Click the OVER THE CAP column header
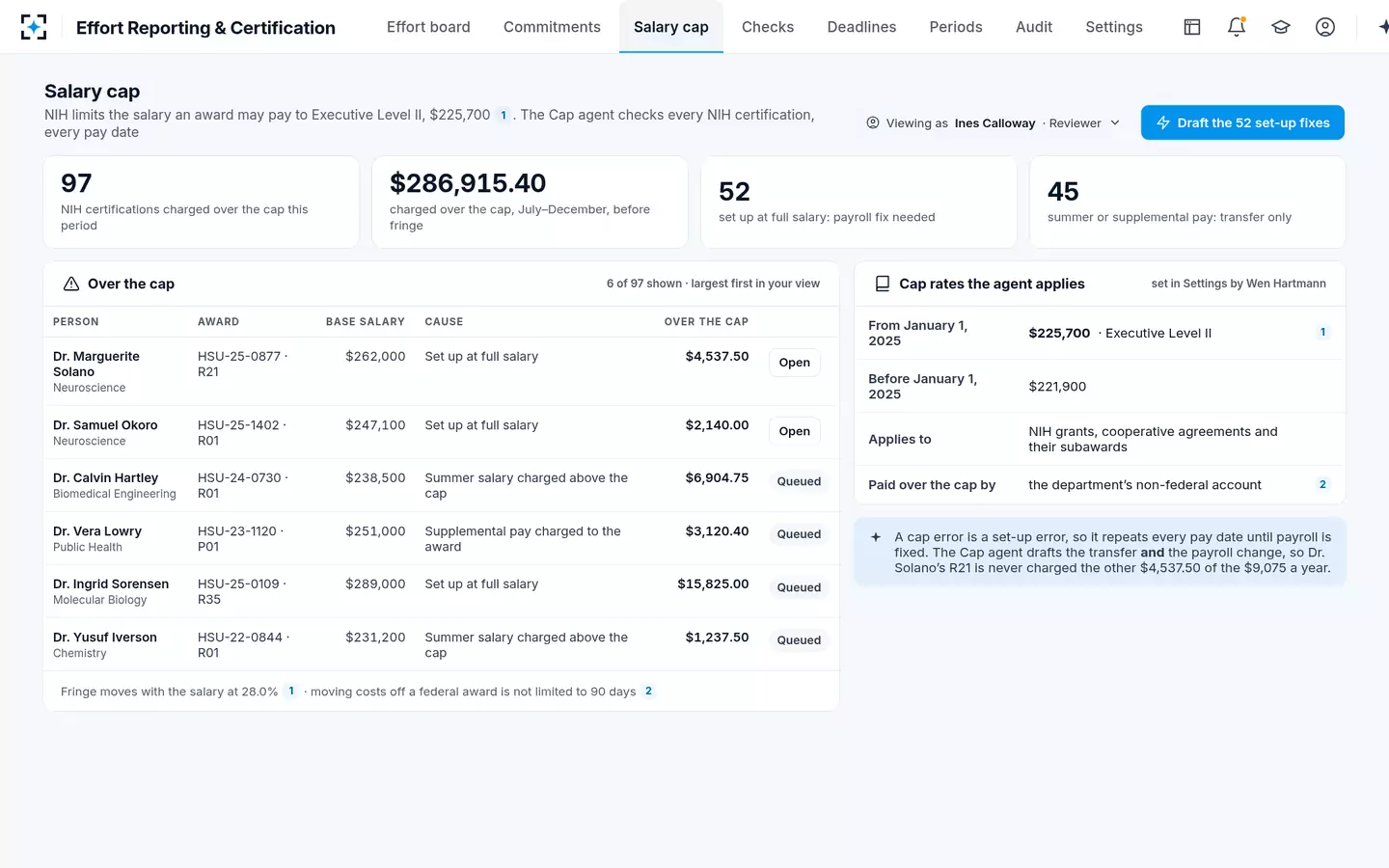Image resolution: width=1389 pixels, height=868 pixels. pos(706,322)
